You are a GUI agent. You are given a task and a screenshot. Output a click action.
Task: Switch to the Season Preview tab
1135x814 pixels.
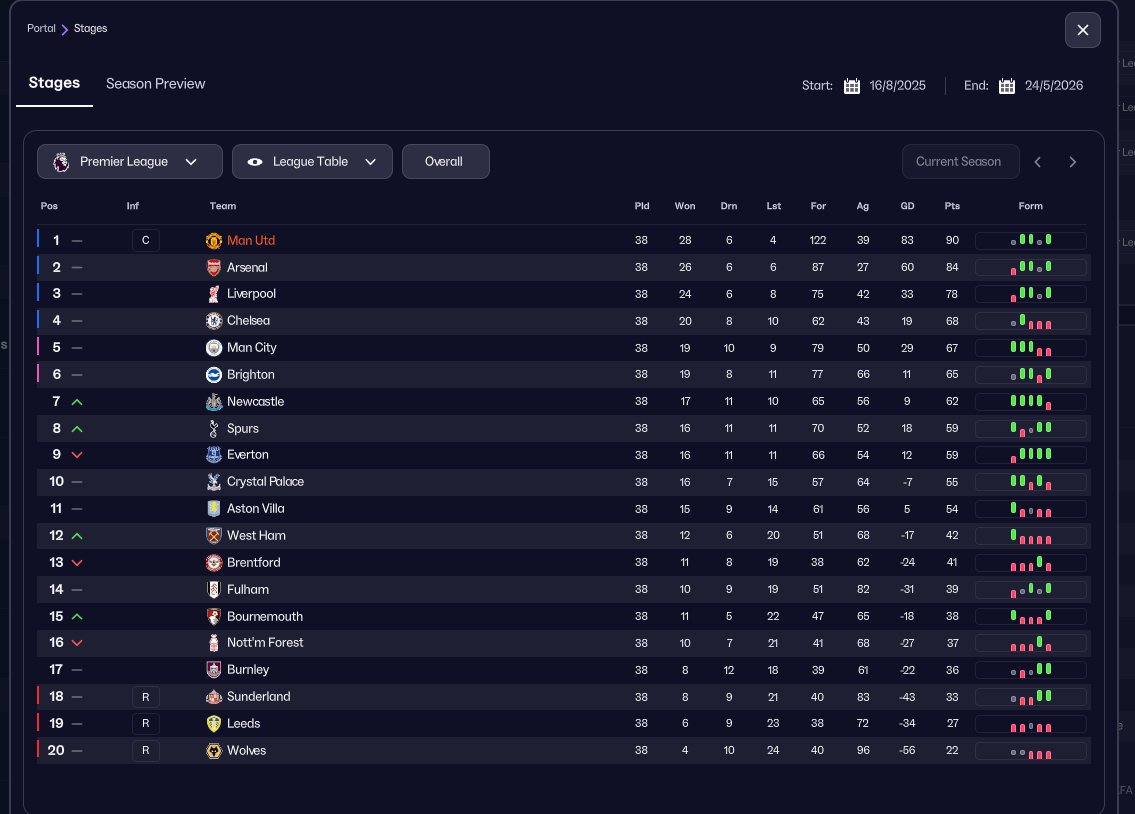156,84
